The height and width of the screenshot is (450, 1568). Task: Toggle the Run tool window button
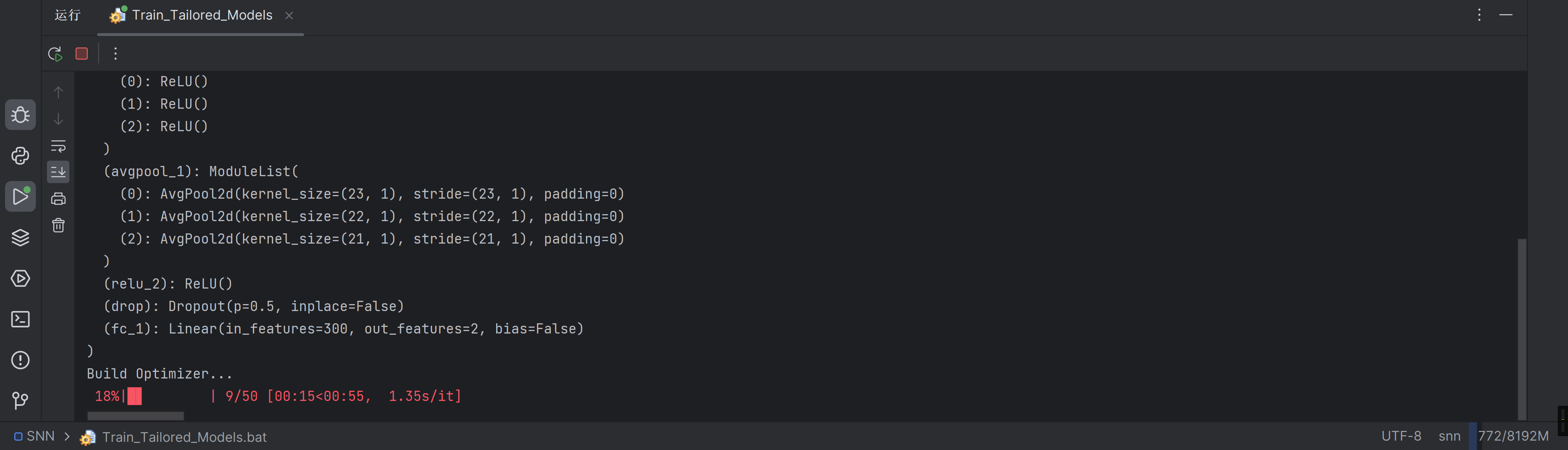[x=20, y=196]
